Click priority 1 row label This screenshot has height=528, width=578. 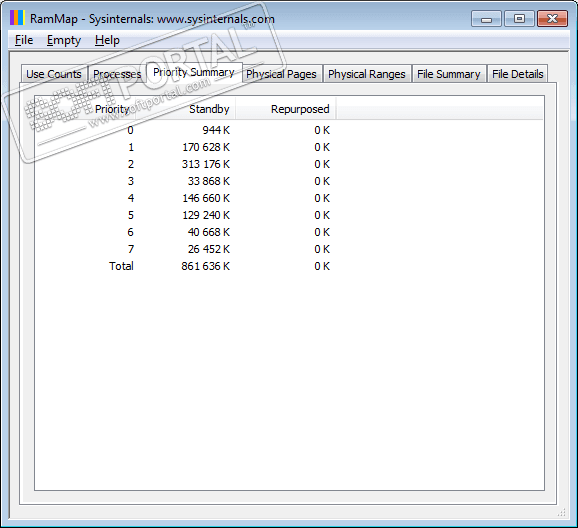pos(130,147)
